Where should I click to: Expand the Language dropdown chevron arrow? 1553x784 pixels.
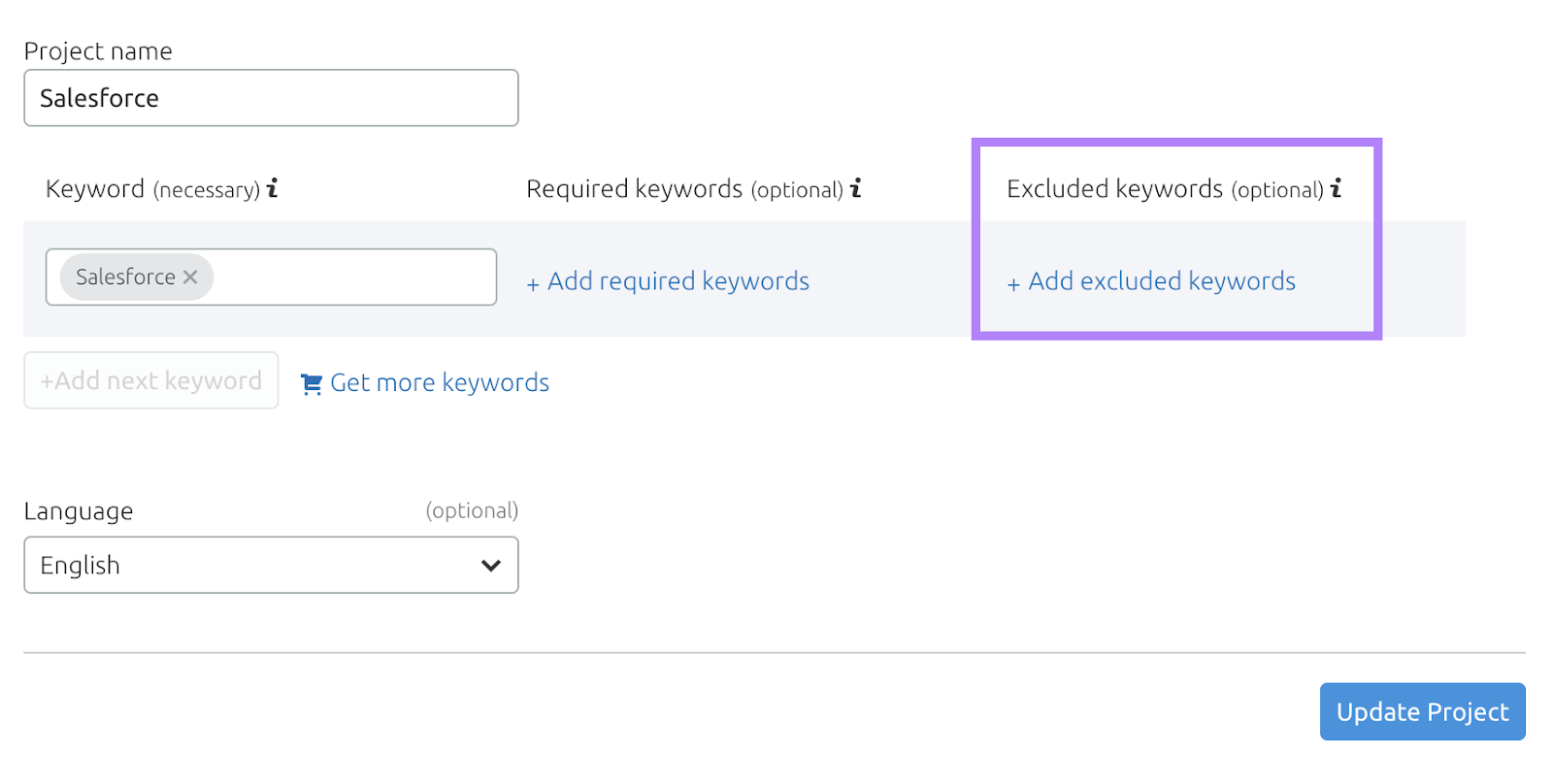491,566
